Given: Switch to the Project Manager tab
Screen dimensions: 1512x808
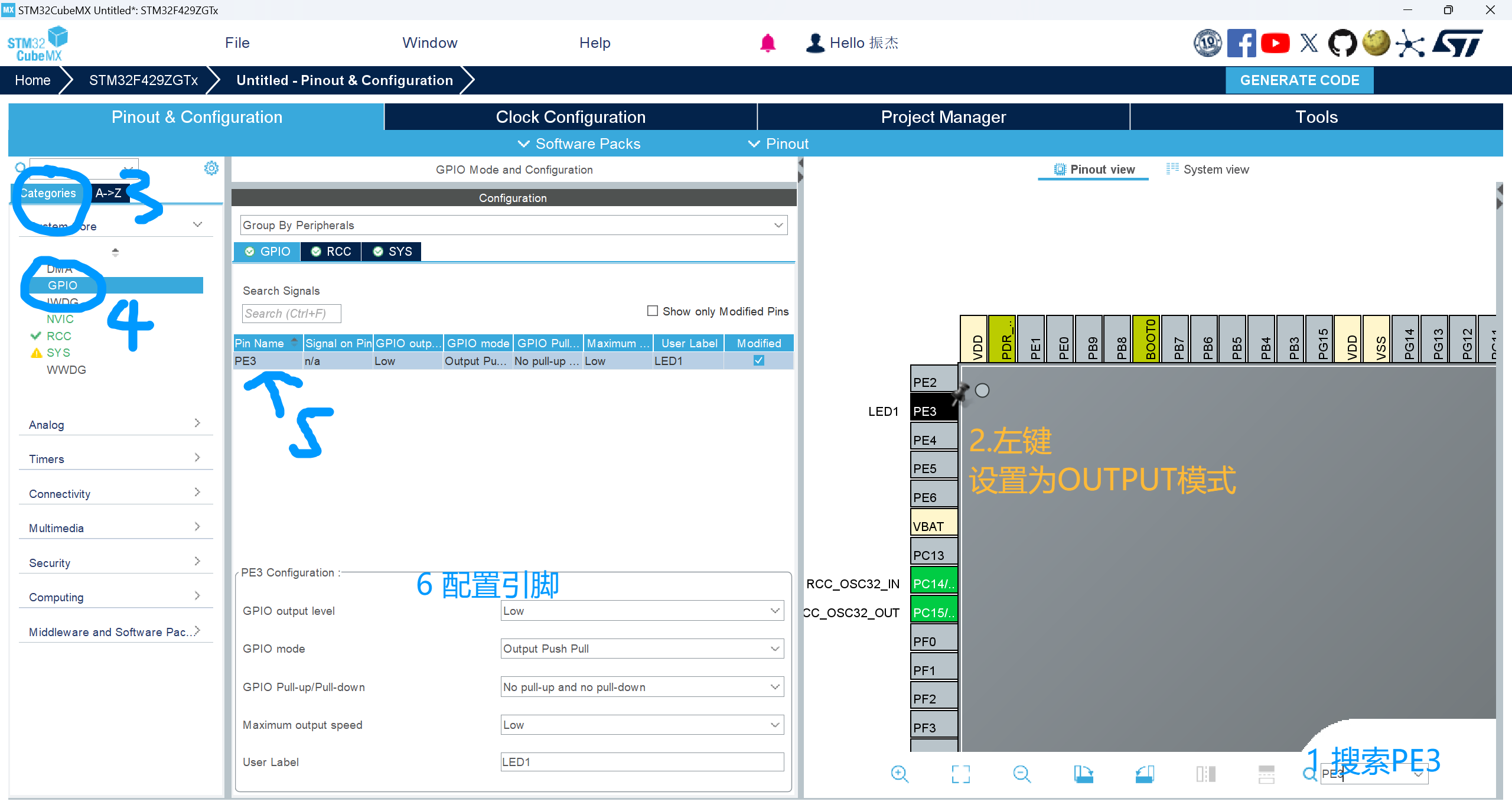Looking at the screenshot, I should [x=943, y=117].
